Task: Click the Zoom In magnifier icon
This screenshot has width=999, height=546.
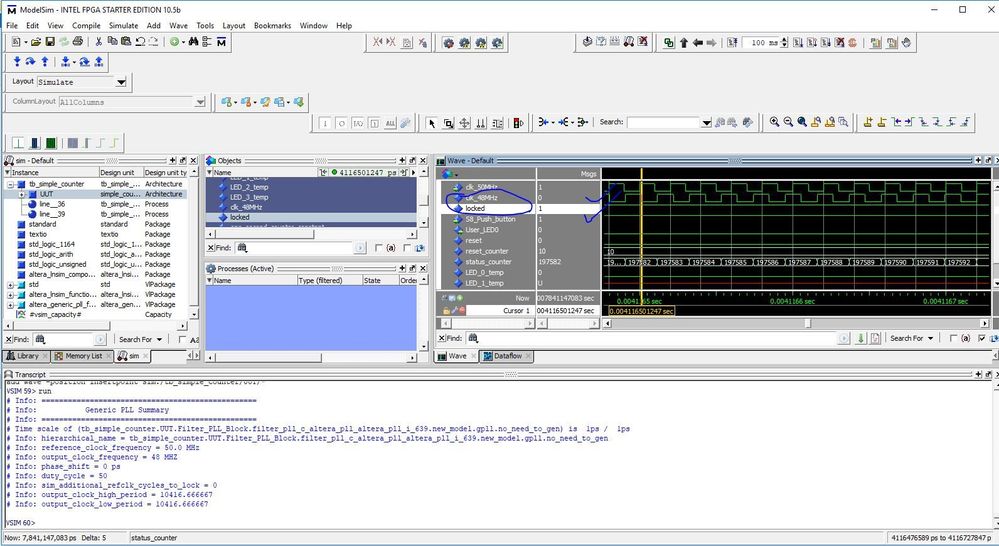Action: click(774, 122)
